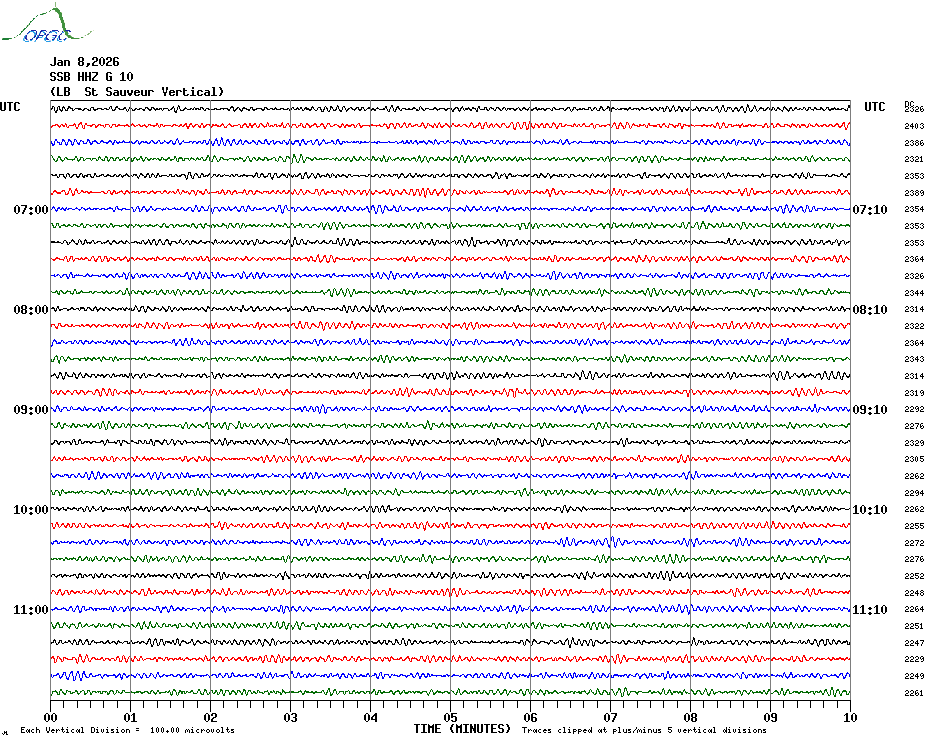Click the OFGC logo
The height and width of the screenshot is (744, 930).
coord(47,24)
